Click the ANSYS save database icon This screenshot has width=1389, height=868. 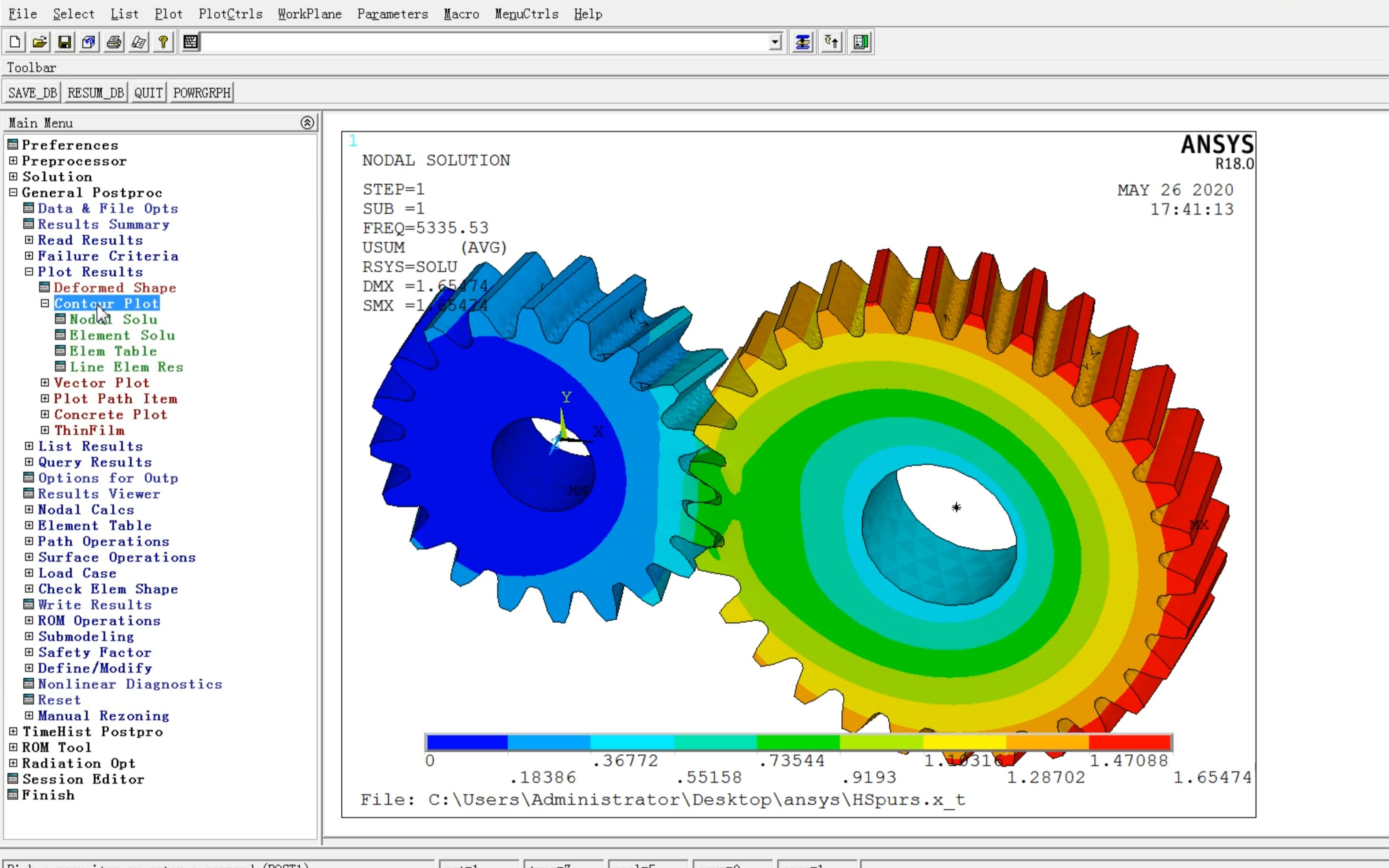(64, 42)
